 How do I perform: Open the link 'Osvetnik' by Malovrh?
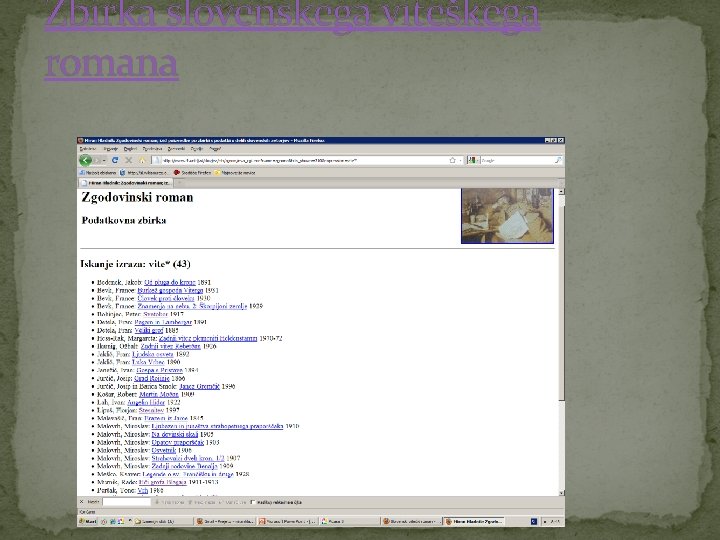[x=163, y=450]
